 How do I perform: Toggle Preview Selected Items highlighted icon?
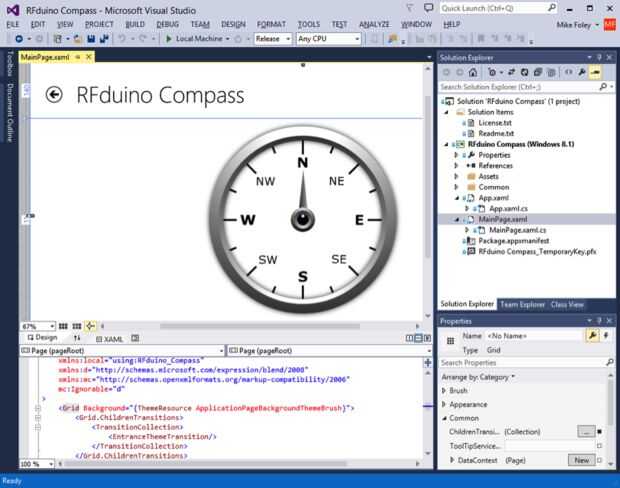tap(595, 72)
